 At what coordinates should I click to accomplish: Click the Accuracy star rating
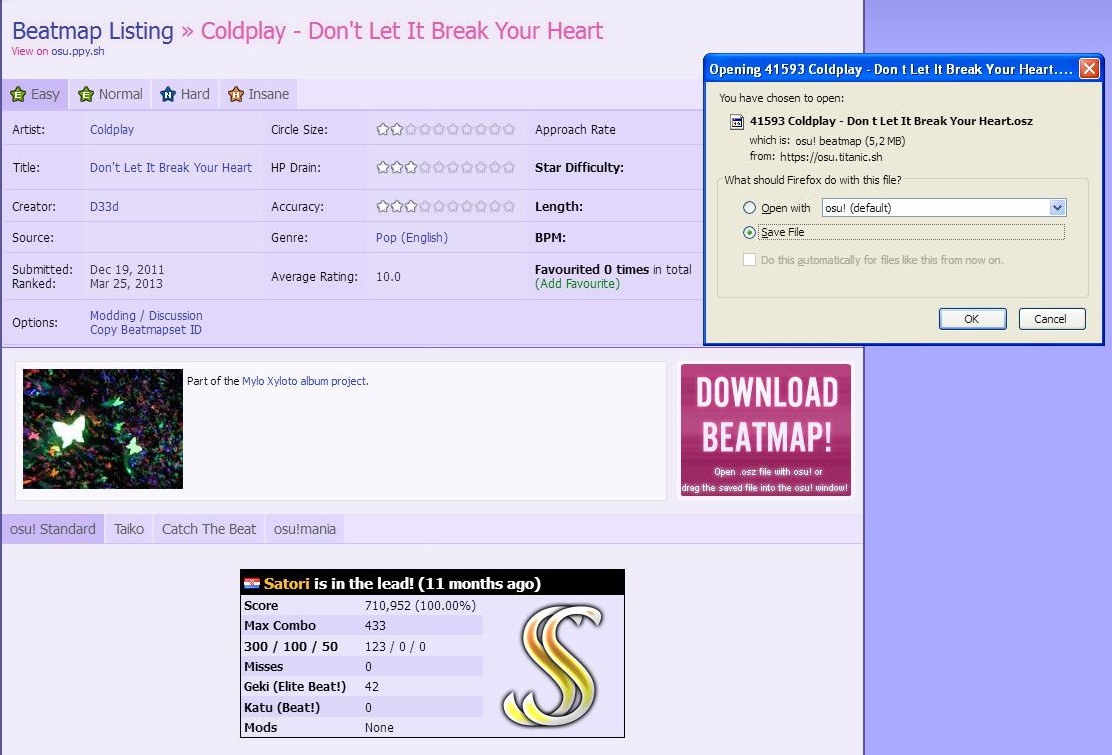coord(445,207)
